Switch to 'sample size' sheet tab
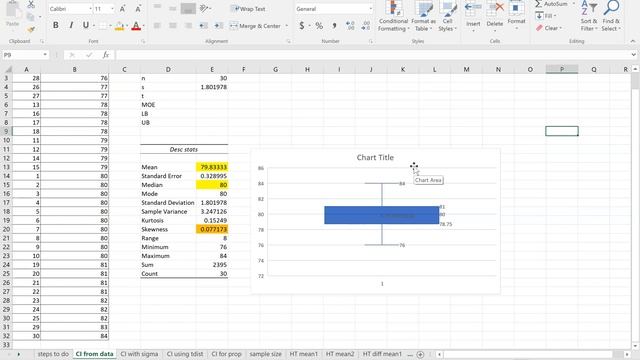This screenshot has width=640, height=360. pos(265,354)
